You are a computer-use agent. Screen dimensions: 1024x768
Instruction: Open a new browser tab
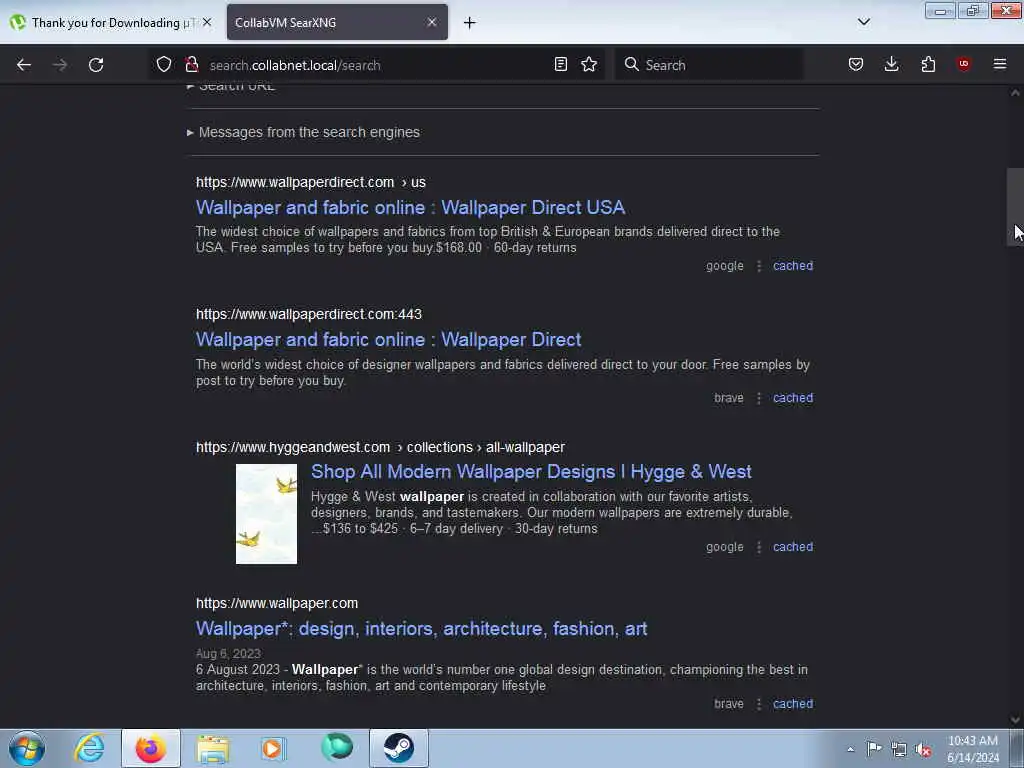coord(470,23)
